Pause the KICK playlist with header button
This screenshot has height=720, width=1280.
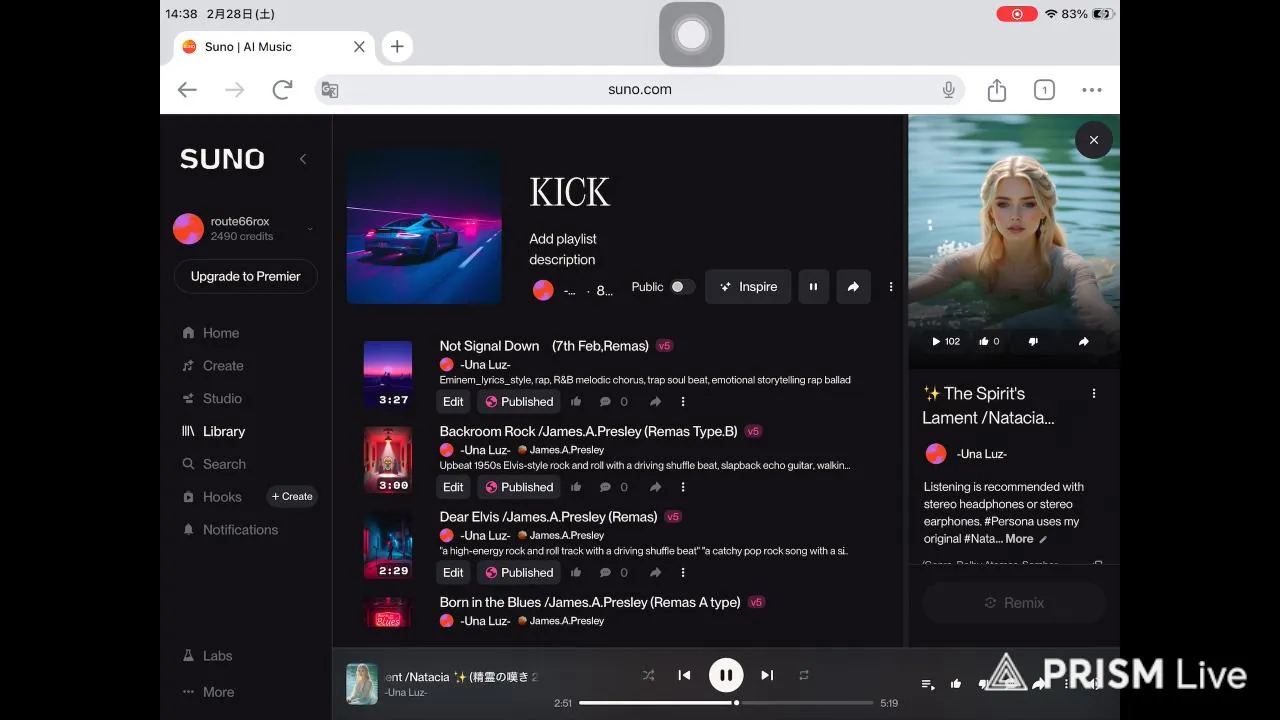coord(813,287)
